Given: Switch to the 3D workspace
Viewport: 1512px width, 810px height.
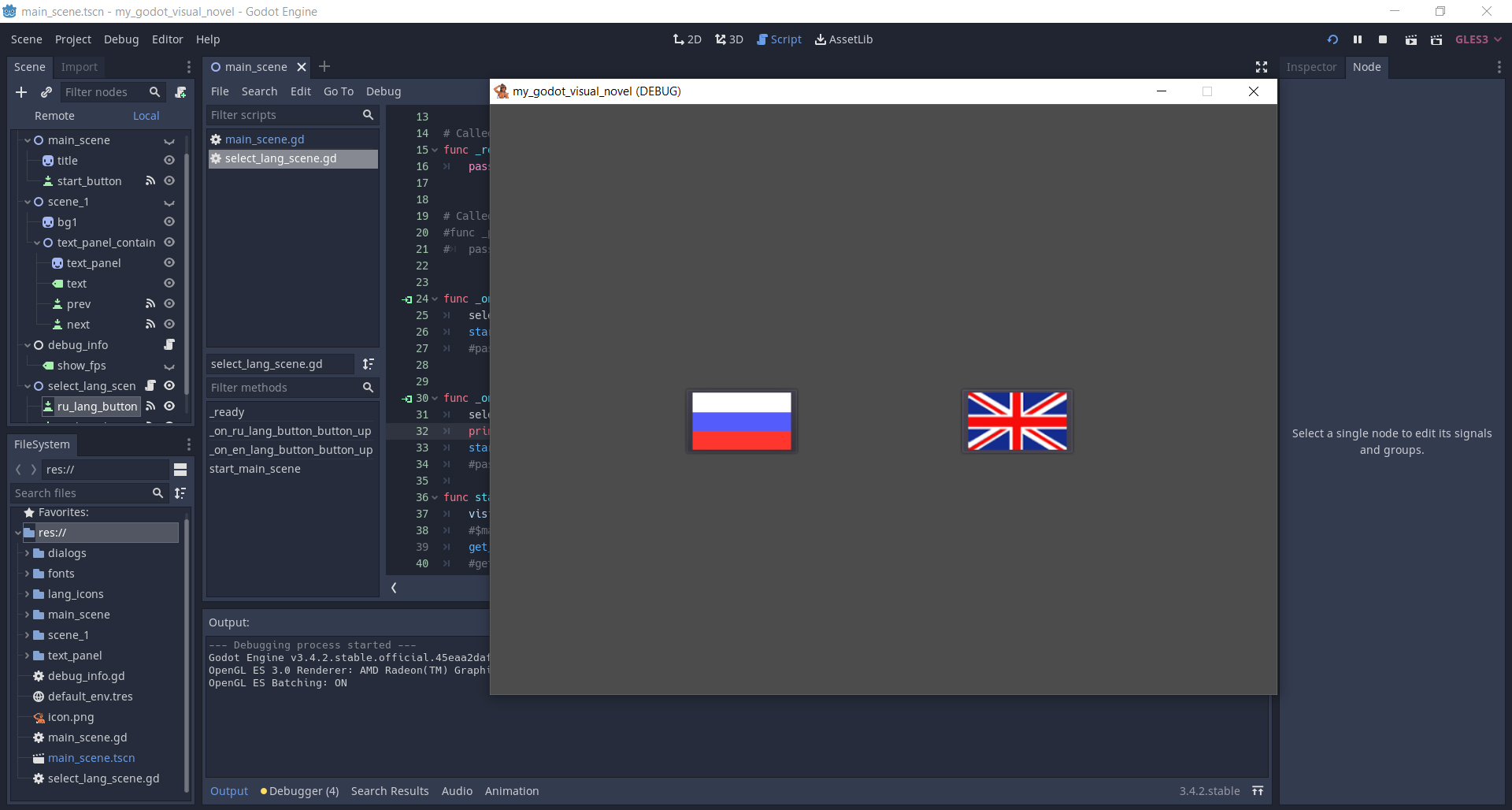Looking at the screenshot, I should pos(729,39).
